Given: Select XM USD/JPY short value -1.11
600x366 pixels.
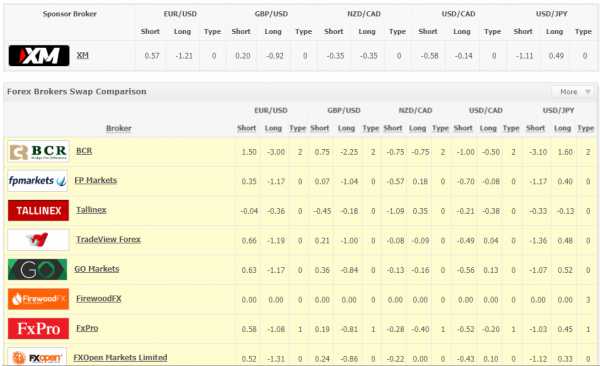Looking at the screenshot, I should (x=524, y=56).
